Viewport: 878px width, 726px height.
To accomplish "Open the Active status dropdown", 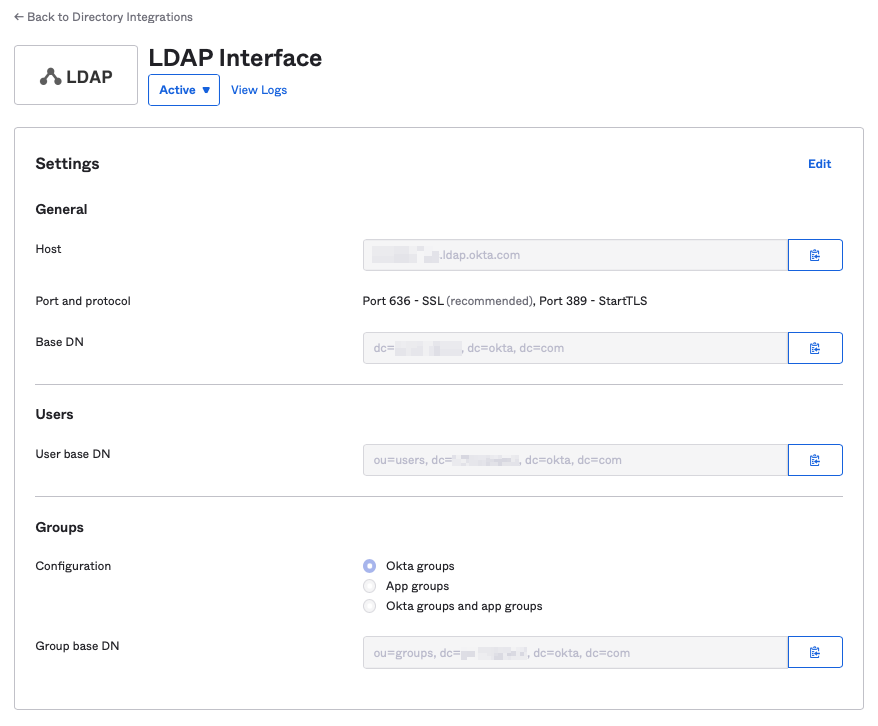I will 183,89.
